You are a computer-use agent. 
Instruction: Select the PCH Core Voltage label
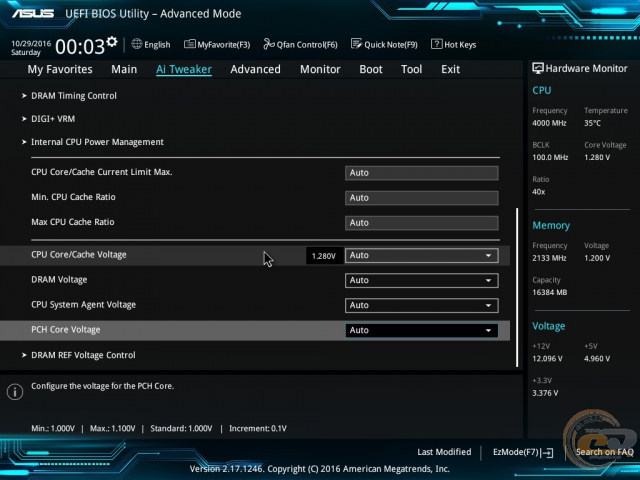coord(66,330)
